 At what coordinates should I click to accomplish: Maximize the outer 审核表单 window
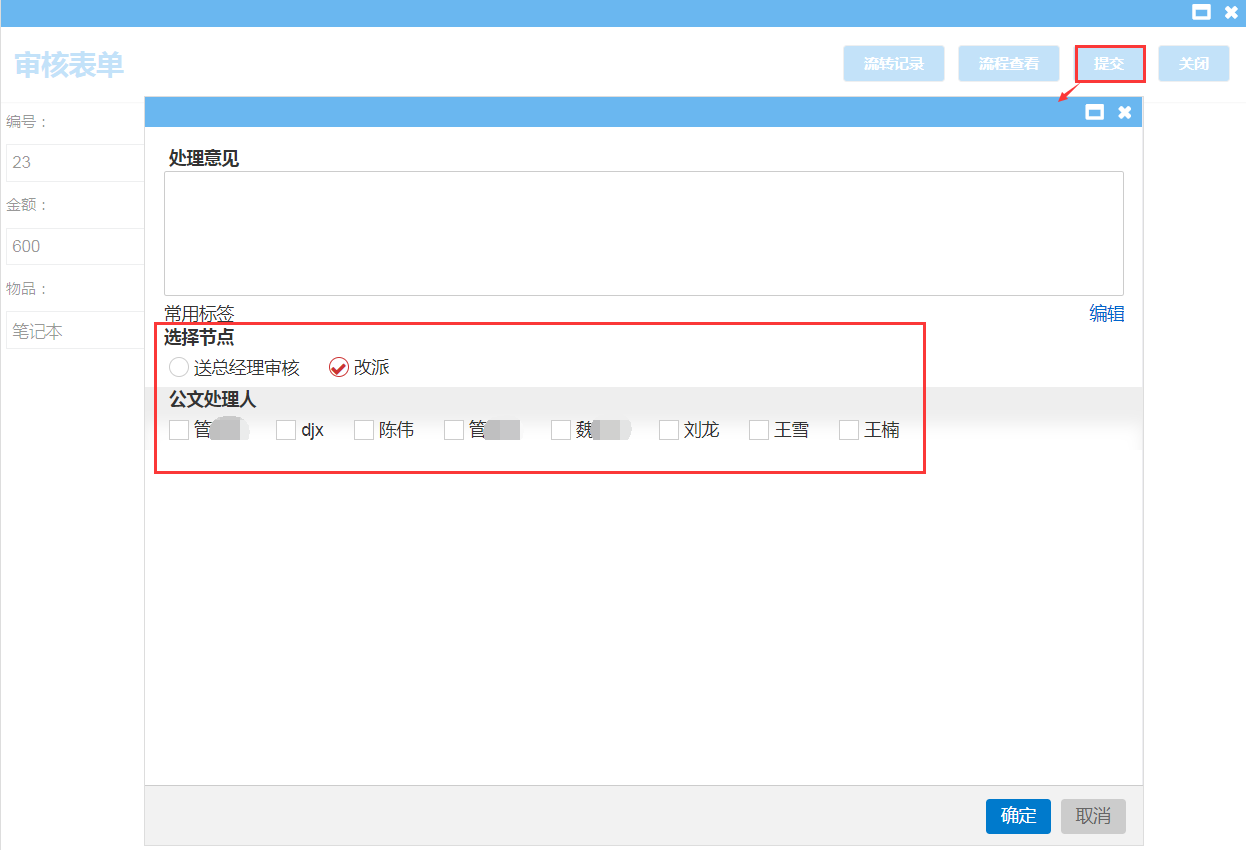coord(1201,13)
